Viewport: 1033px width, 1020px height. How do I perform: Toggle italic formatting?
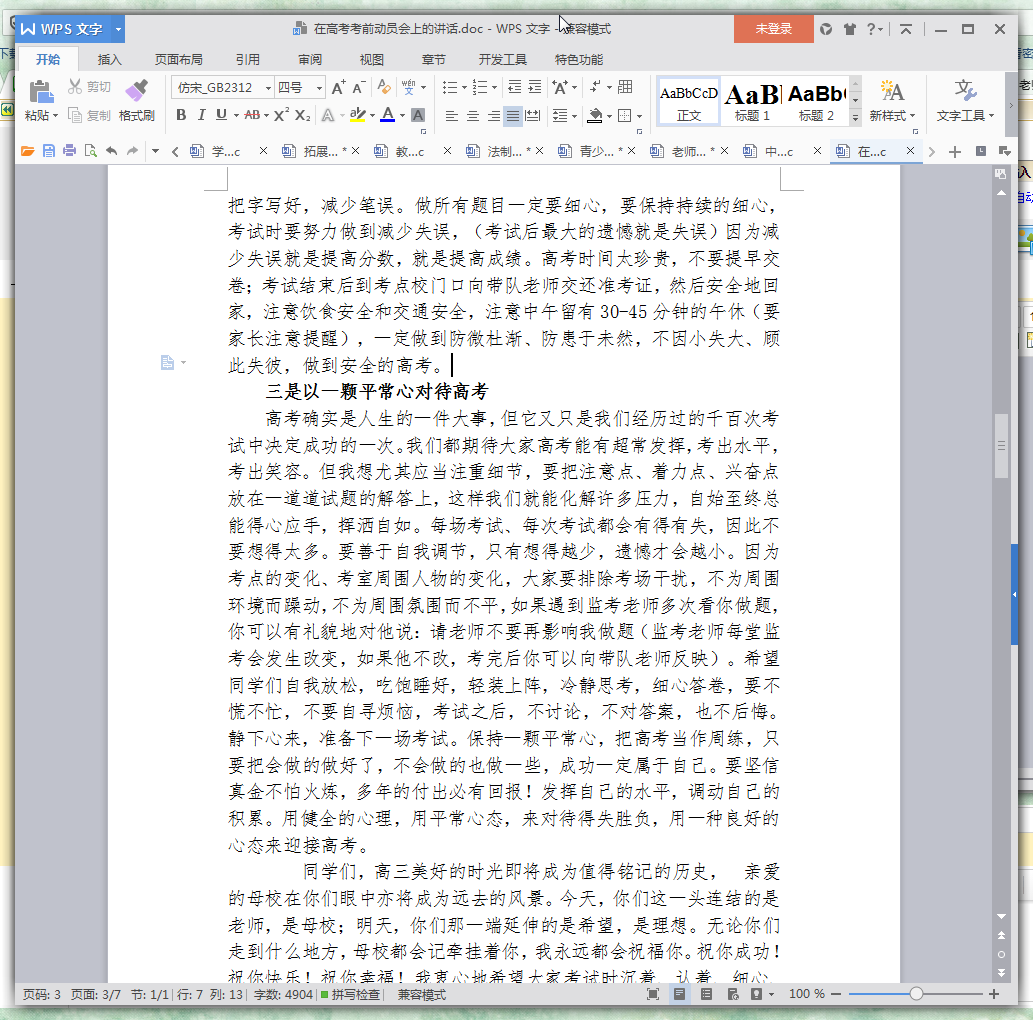(200, 115)
